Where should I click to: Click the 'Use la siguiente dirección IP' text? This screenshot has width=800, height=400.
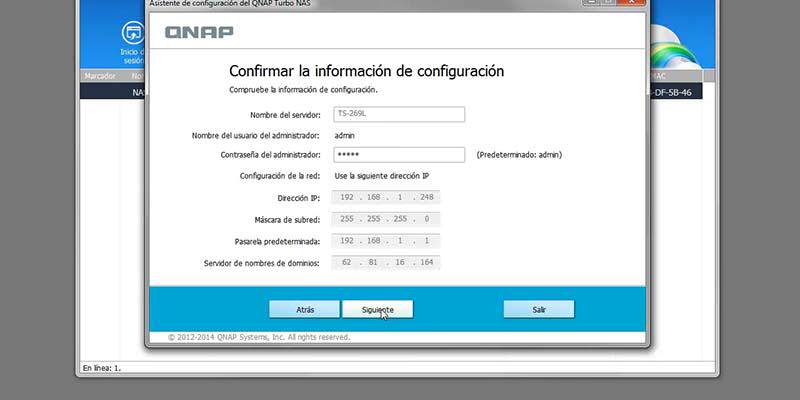tap(382, 176)
